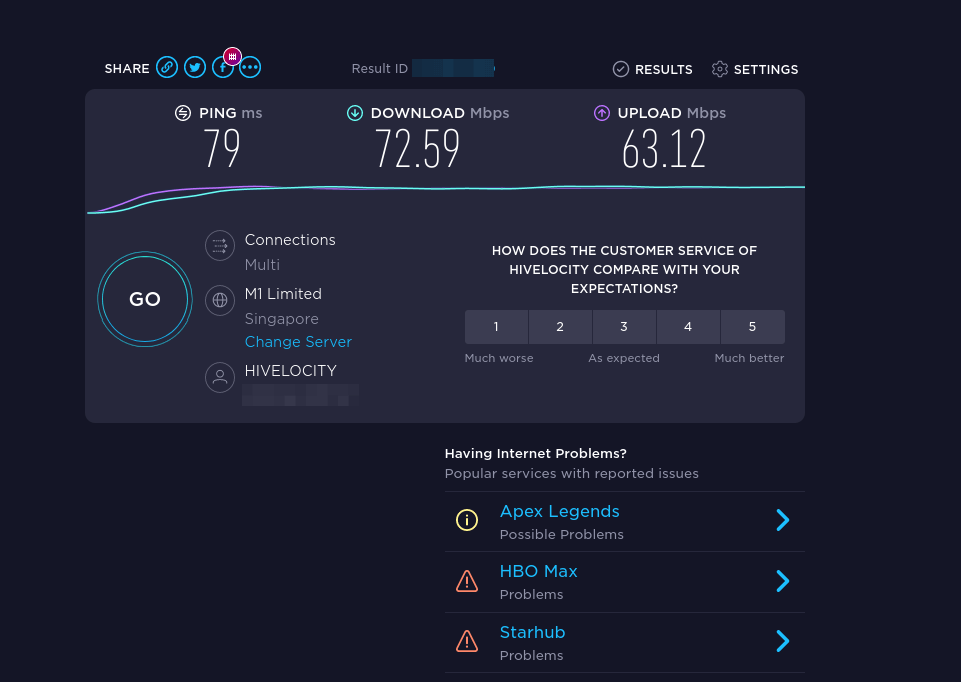Expand Starhub problems chevron
This screenshot has height=682, width=961.
[x=783, y=641]
